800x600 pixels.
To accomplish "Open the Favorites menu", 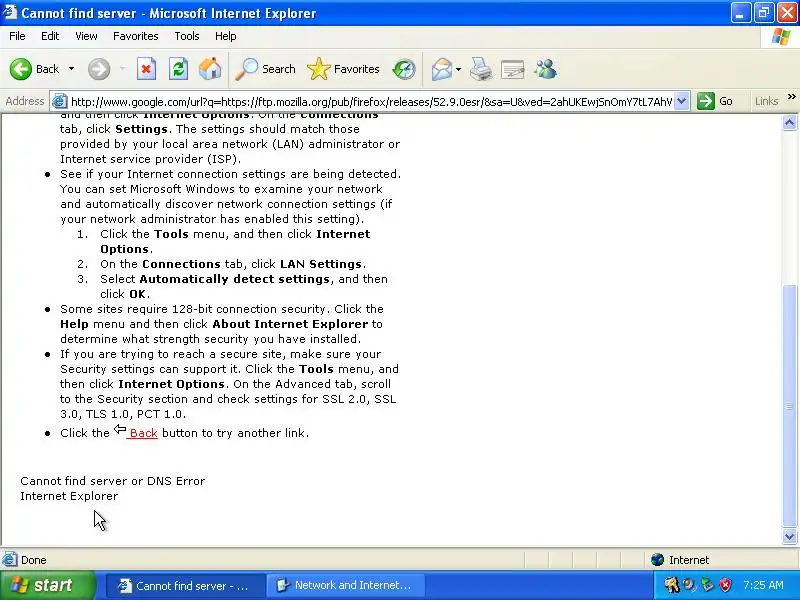I will coord(136,36).
